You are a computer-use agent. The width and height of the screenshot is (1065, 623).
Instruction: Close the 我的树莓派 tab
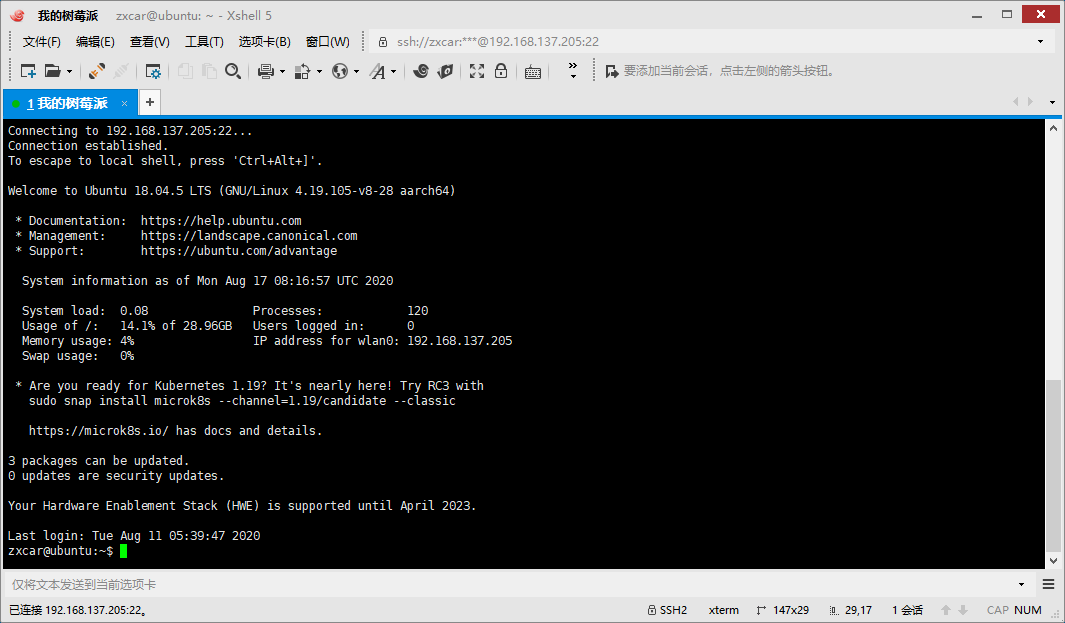pyautogui.click(x=124, y=103)
